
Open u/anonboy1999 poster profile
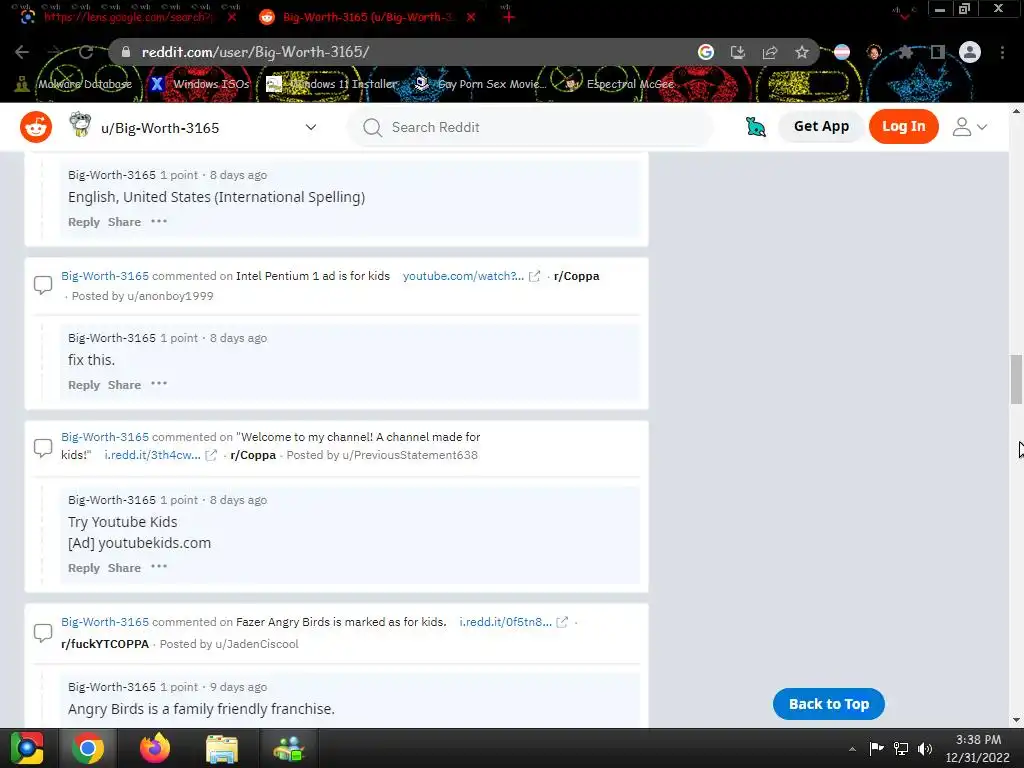[x=170, y=296]
